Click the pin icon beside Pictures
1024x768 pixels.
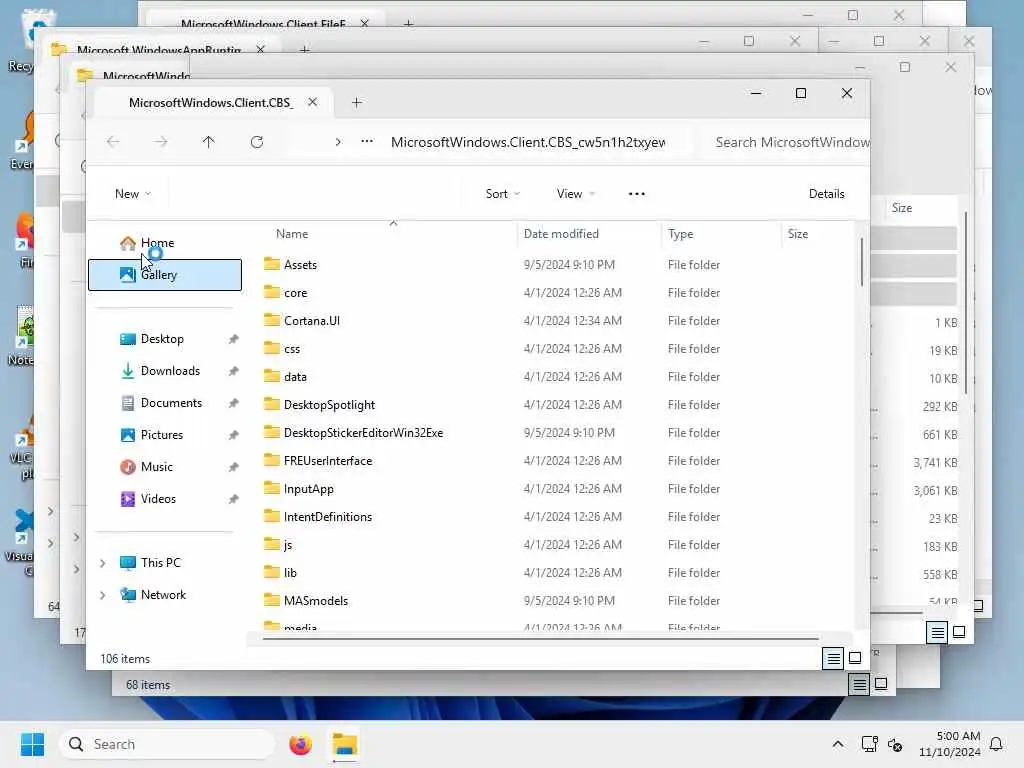[x=233, y=435]
